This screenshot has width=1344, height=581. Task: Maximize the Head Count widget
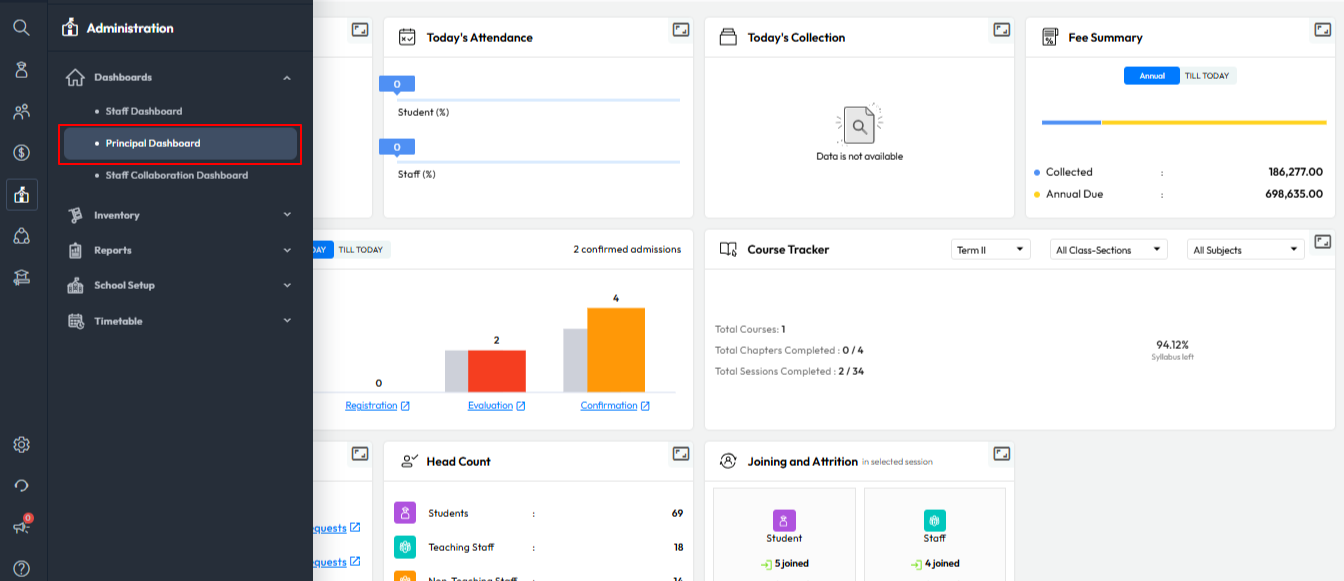(680, 454)
